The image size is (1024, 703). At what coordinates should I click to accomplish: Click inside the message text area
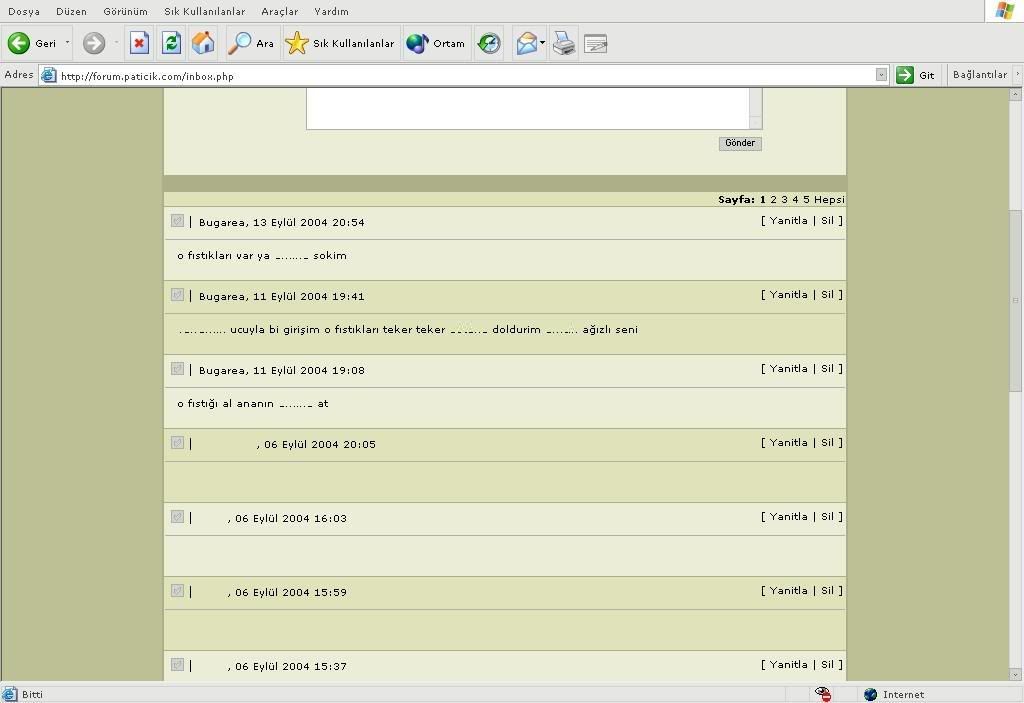528,108
